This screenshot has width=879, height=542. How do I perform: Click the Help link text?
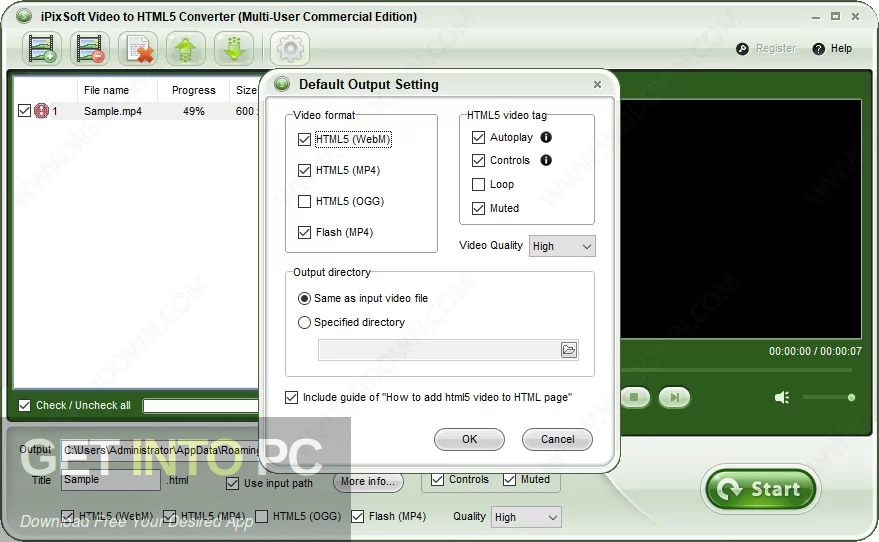click(841, 49)
